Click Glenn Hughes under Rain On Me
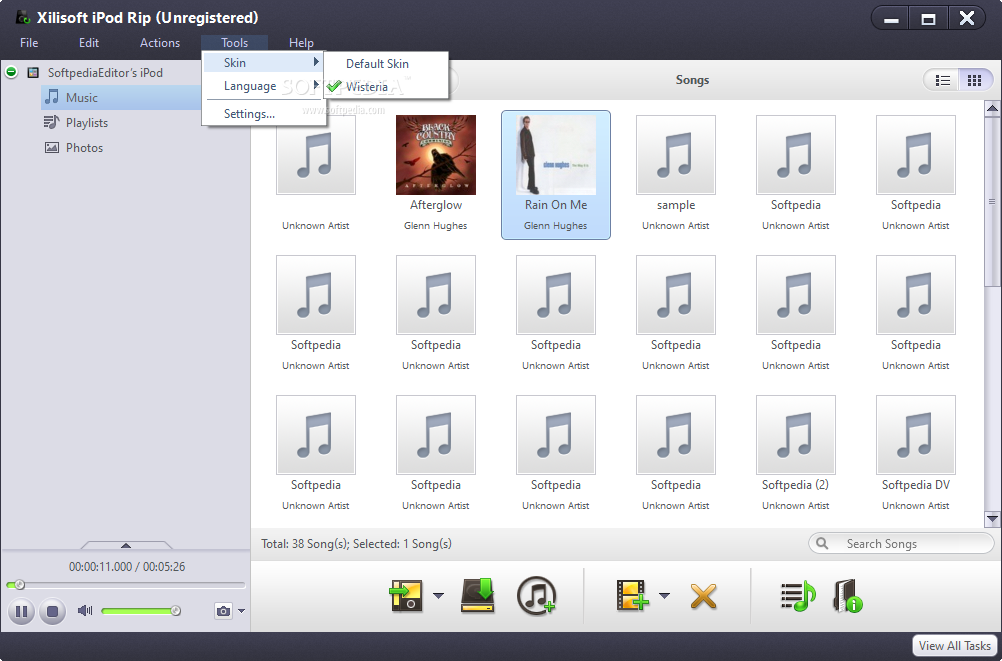The width and height of the screenshot is (1002, 661). tap(555, 226)
